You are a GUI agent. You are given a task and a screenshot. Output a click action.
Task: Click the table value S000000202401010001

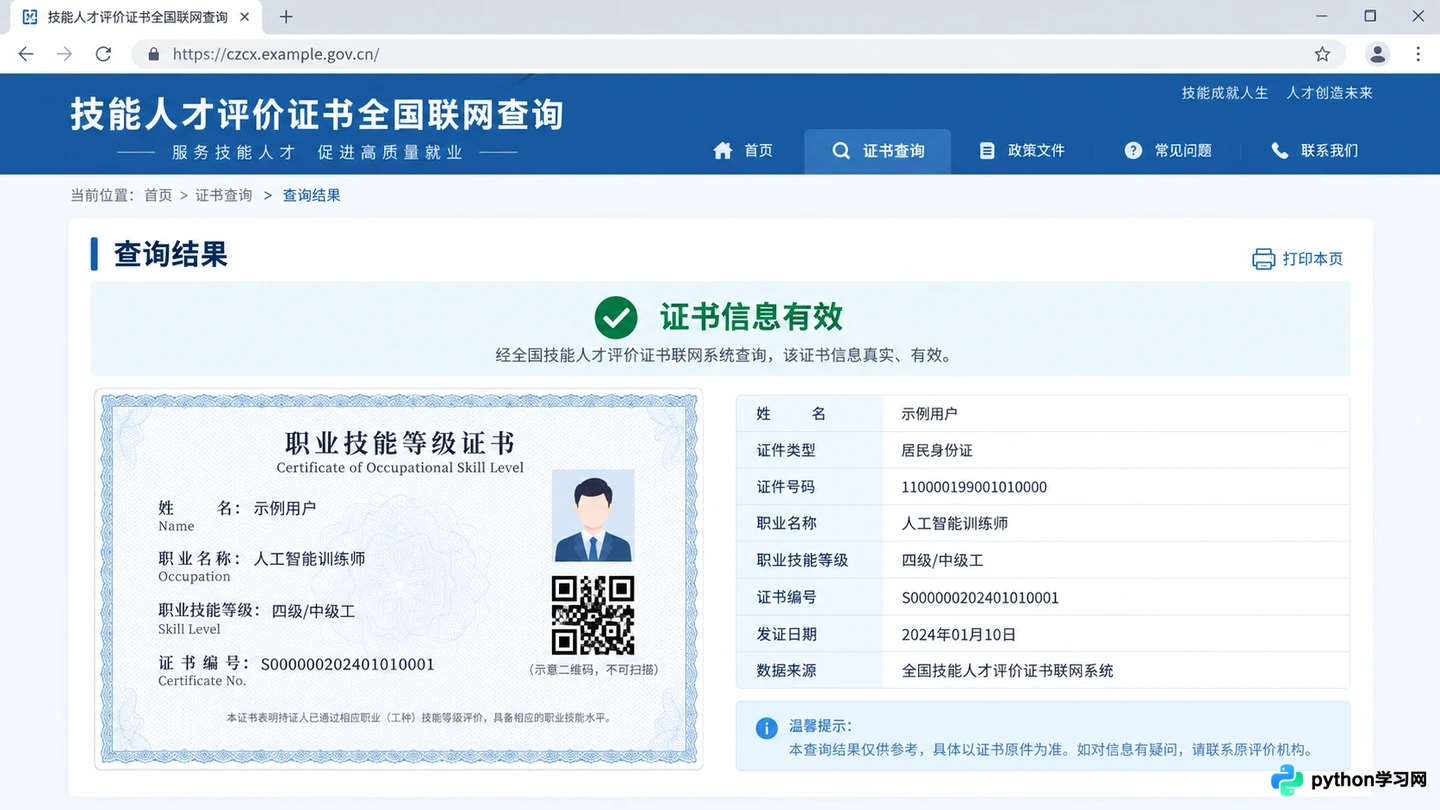[980, 598]
